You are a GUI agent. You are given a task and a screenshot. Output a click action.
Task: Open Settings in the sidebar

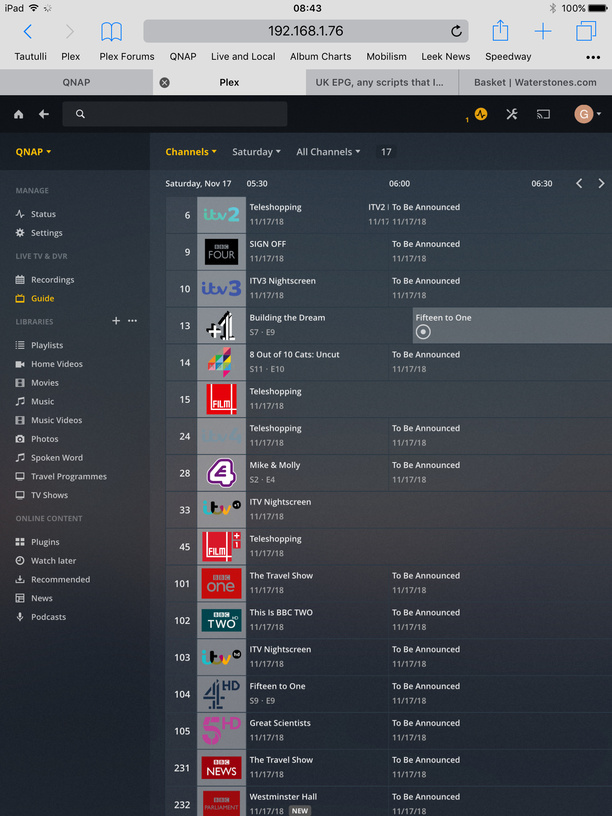39,233
